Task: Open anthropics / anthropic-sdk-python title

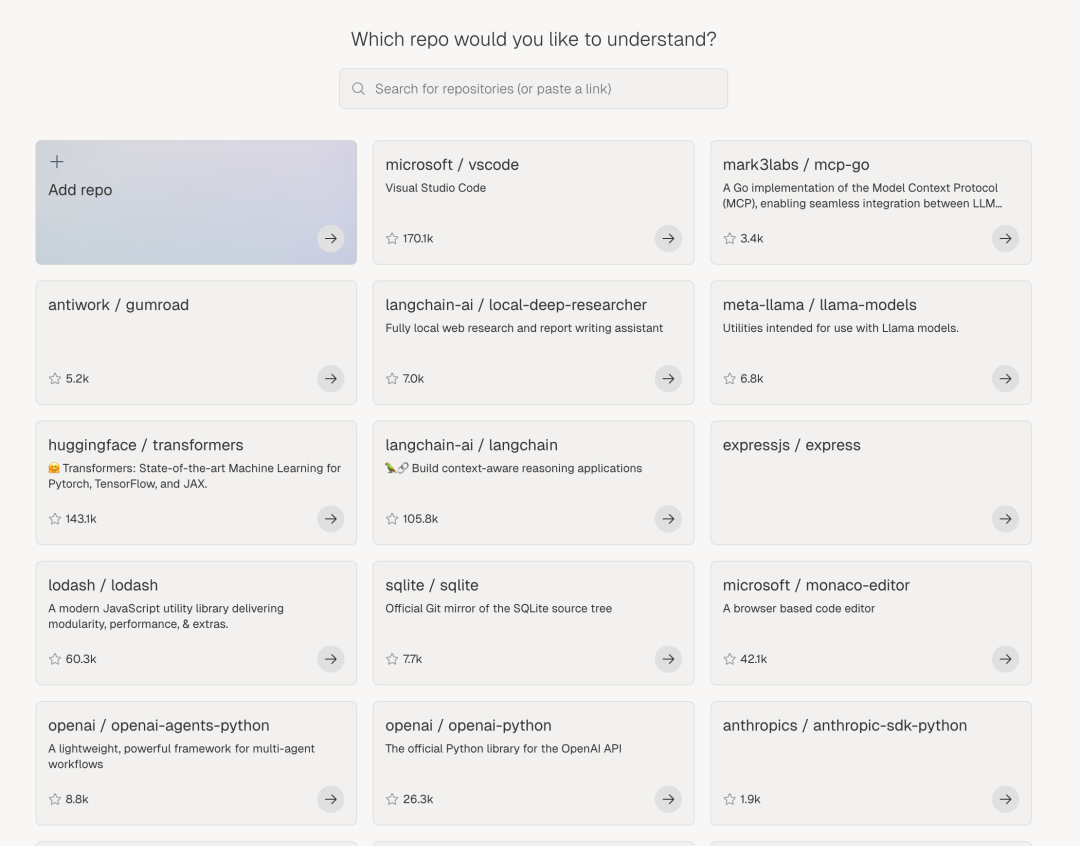Action: click(x=844, y=725)
